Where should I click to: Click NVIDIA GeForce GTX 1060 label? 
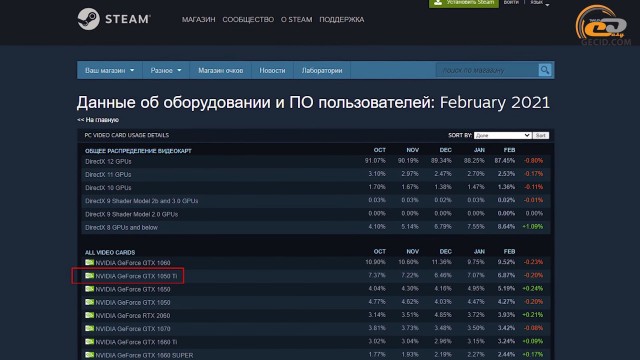coord(133,263)
